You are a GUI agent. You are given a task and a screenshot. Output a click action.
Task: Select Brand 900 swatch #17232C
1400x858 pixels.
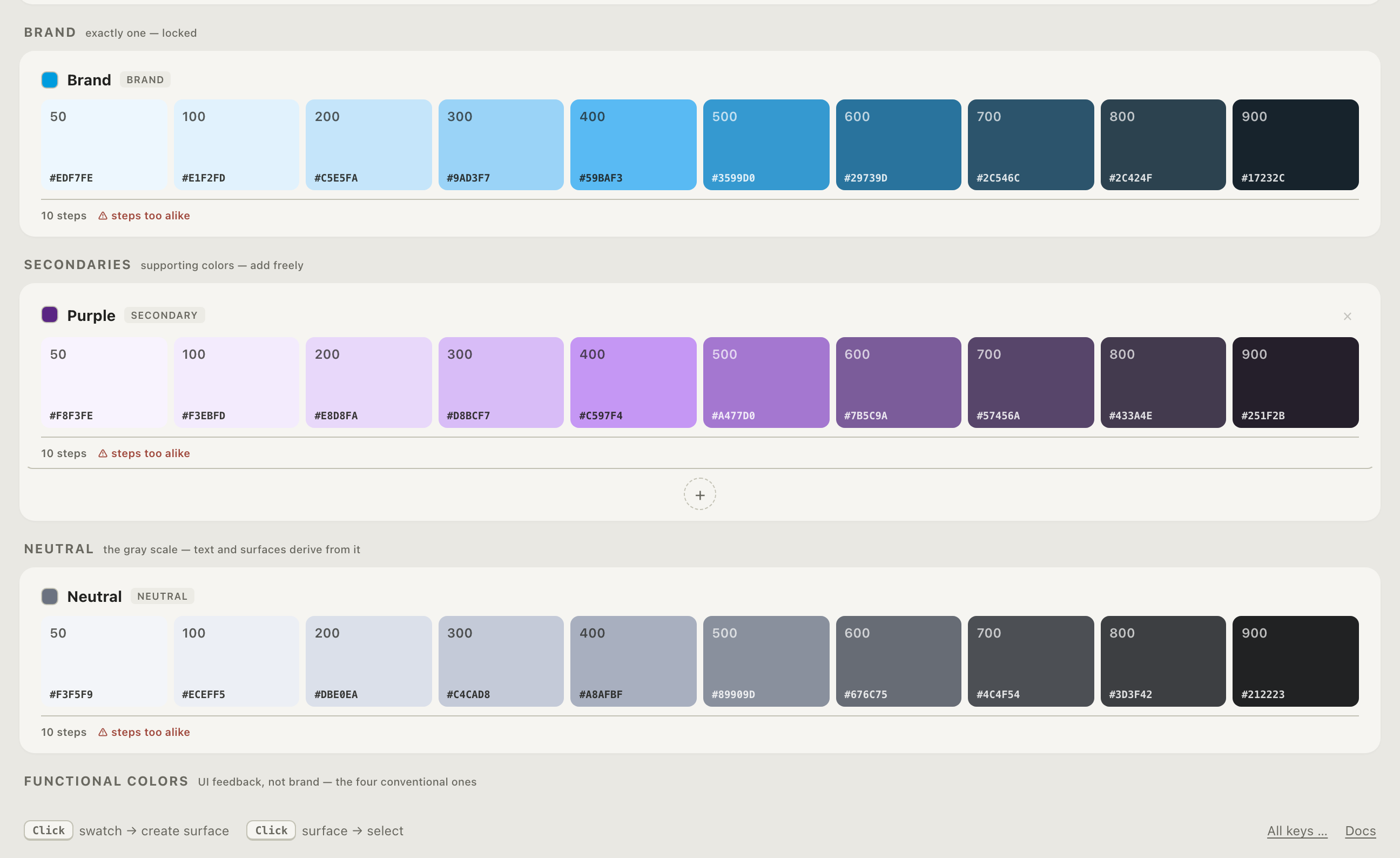click(x=1295, y=145)
